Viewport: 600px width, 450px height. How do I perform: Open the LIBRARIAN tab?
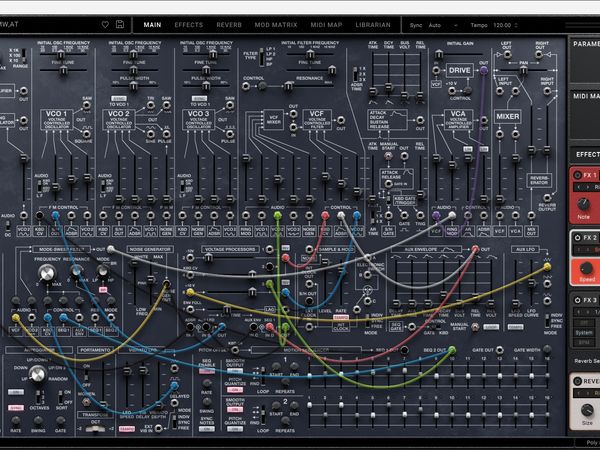(373, 25)
